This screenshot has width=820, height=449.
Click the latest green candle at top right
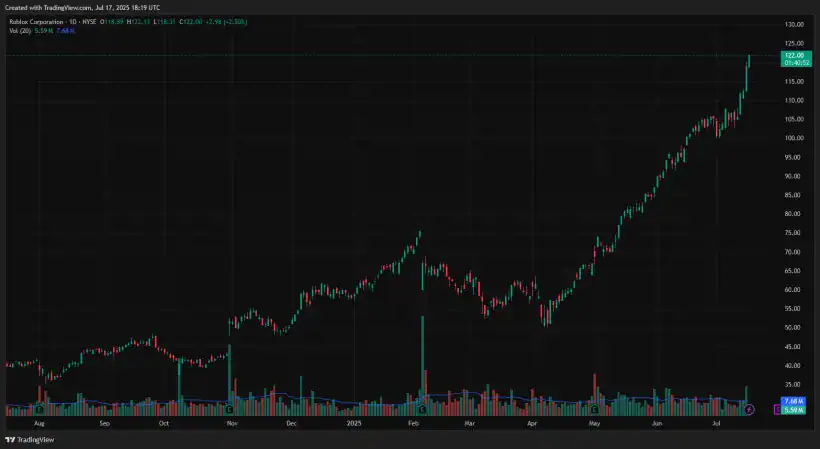(749, 63)
